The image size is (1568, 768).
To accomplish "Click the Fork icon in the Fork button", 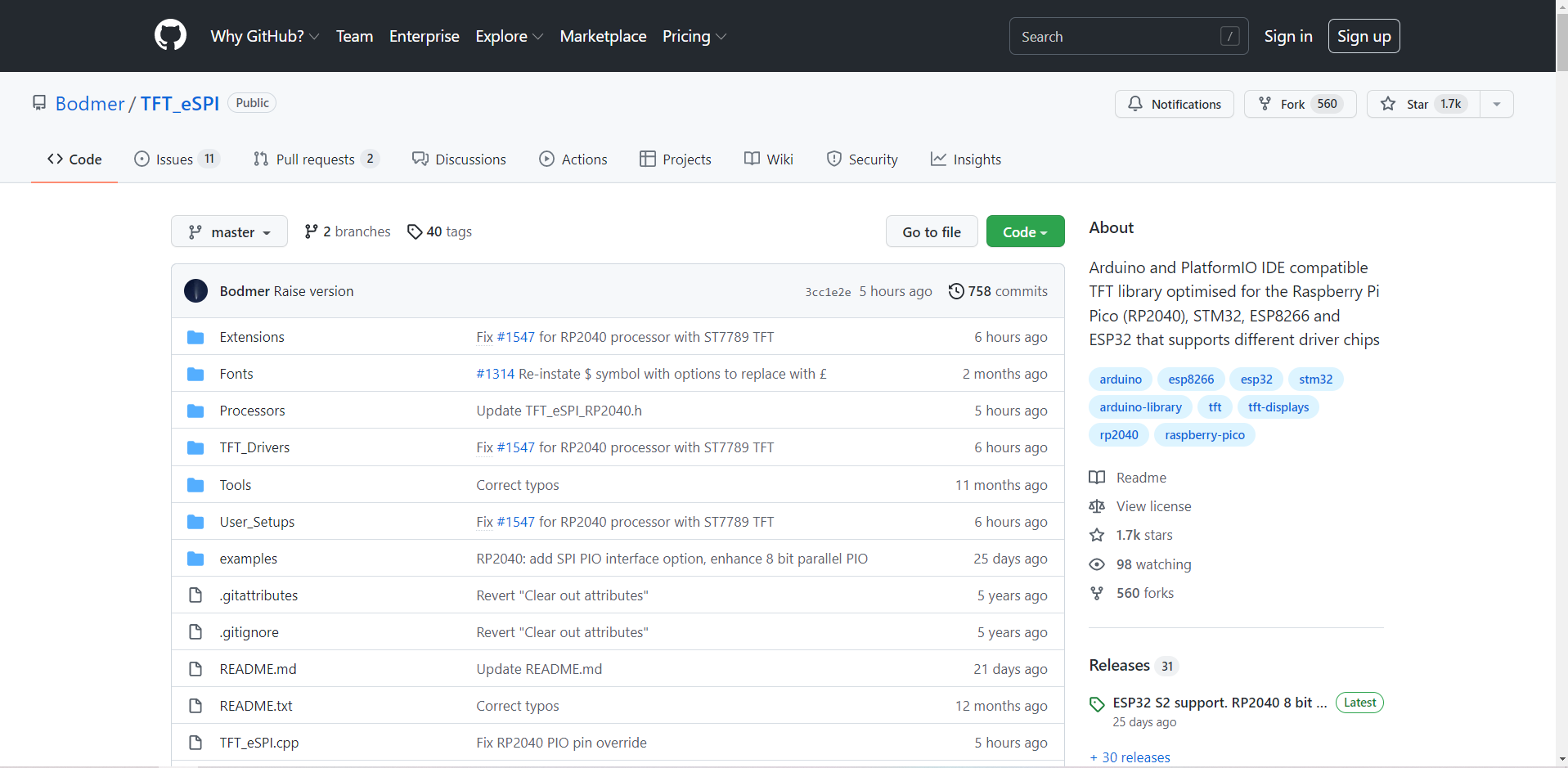I will pyautogui.click(x=1265, y=104).
